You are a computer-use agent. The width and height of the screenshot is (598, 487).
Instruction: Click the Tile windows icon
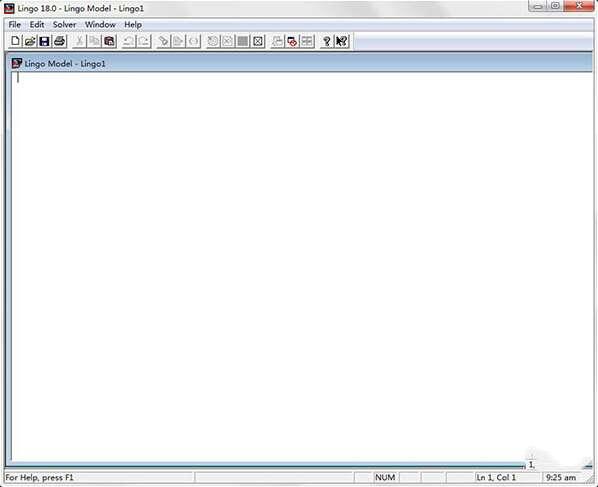307,41
